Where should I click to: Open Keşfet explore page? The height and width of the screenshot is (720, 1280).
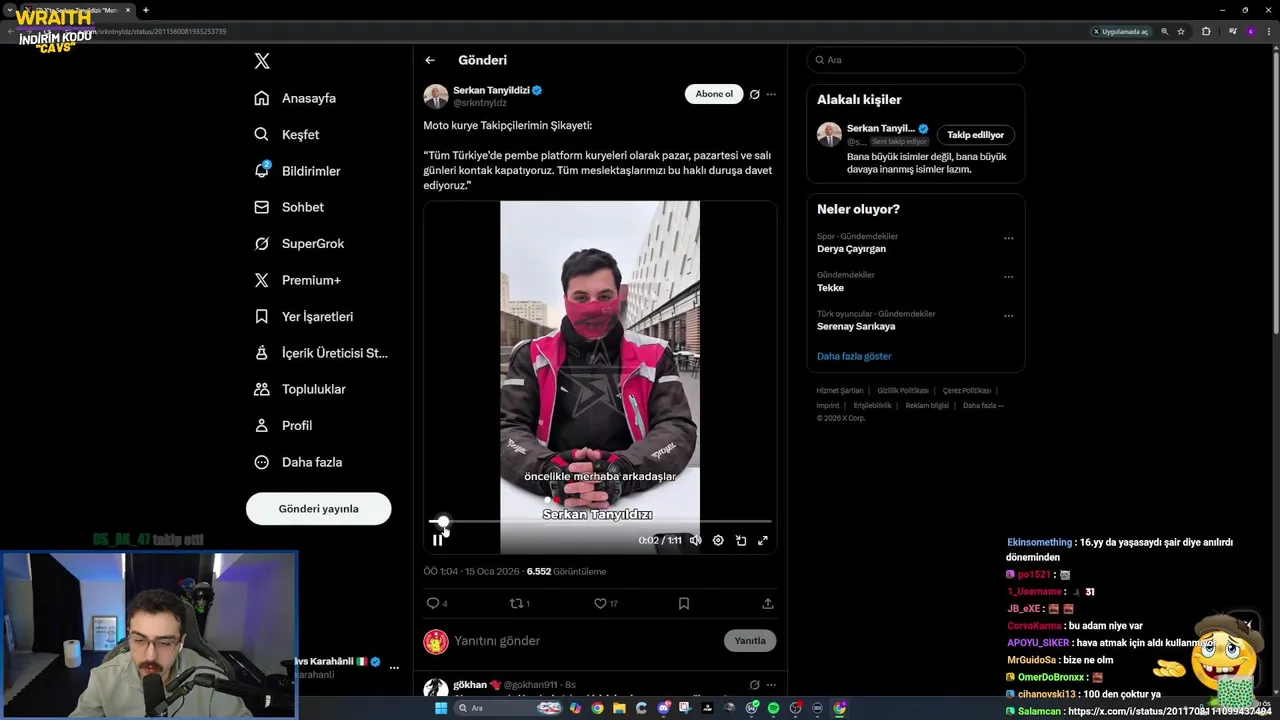click(287, 134)
